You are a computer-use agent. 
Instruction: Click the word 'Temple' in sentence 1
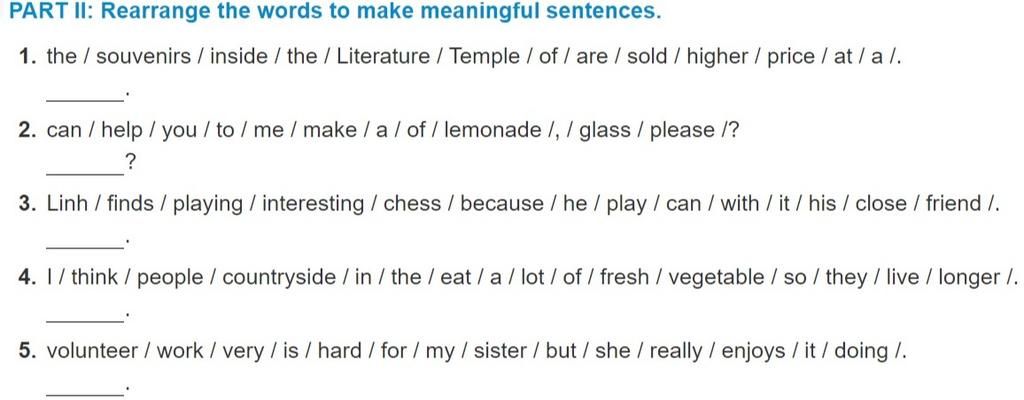pyautogui.click(x=484, y=56)
